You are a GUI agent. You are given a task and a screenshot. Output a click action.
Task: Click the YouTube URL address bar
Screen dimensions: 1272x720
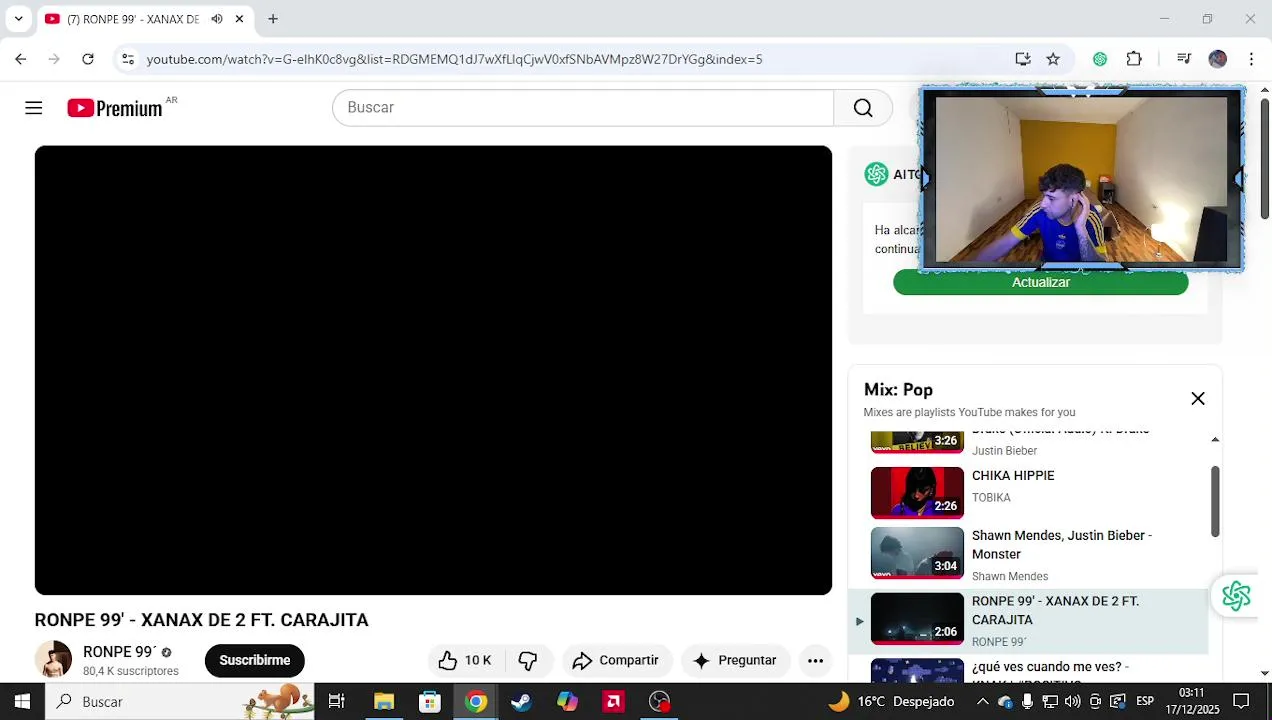coord(455,59)
